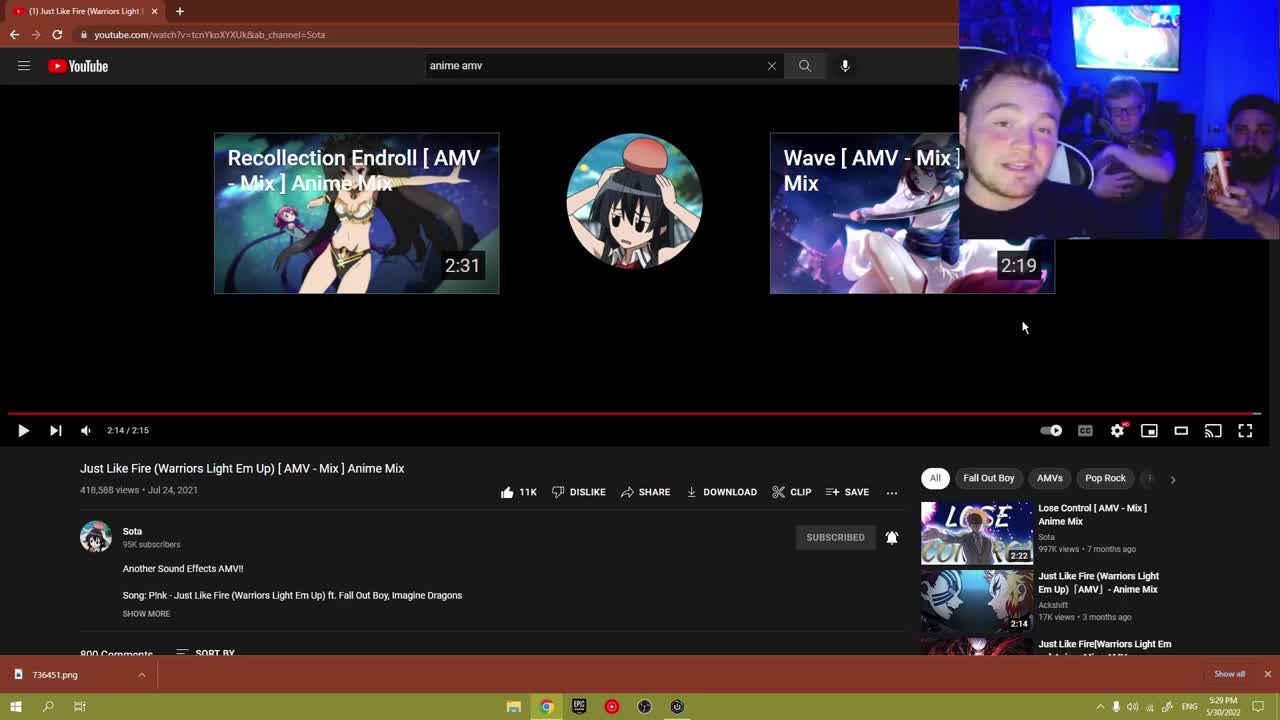Create a Clip from the video
Screen dimensions: 1280x720
791,492
